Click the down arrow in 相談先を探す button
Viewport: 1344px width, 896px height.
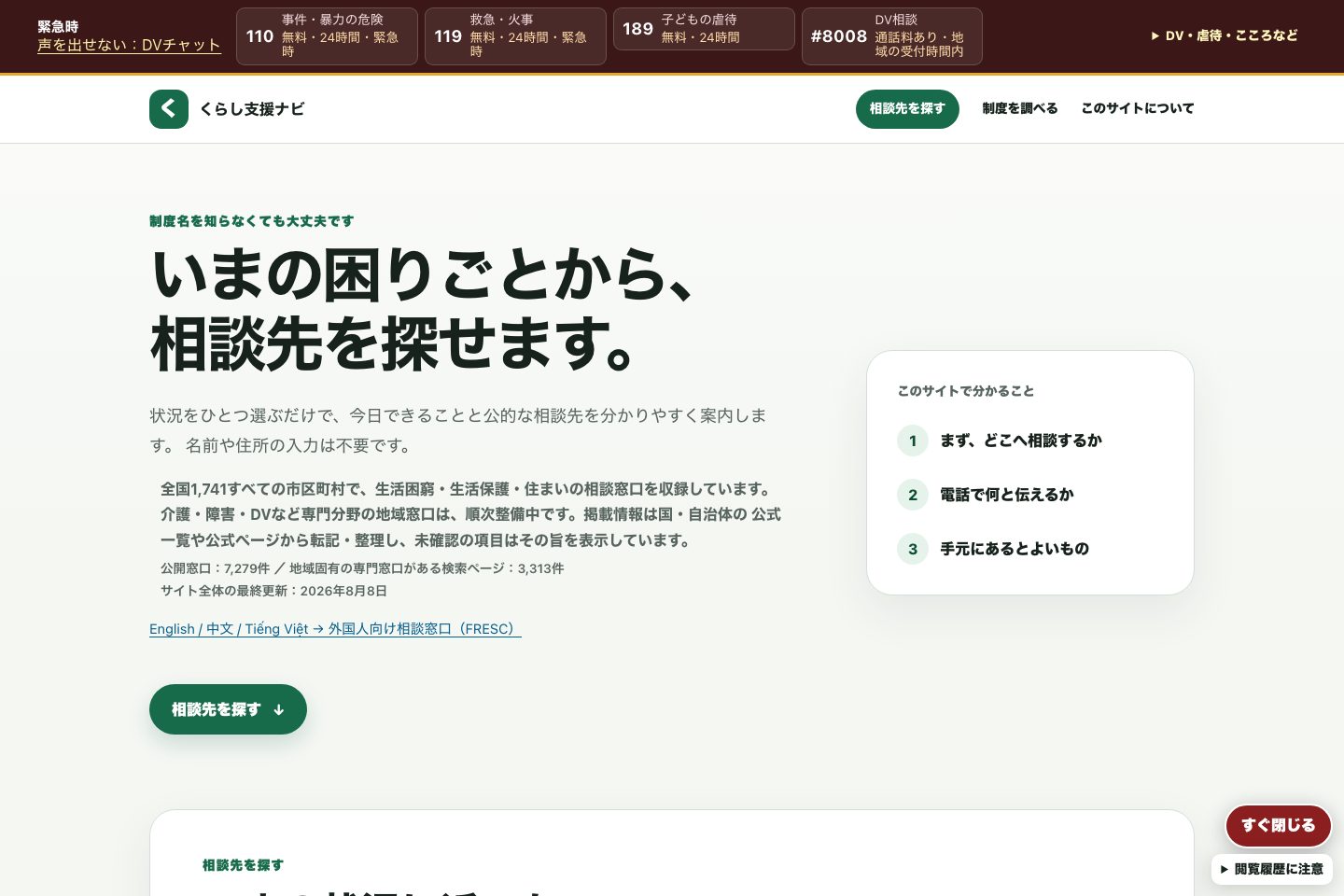[279, 710]
